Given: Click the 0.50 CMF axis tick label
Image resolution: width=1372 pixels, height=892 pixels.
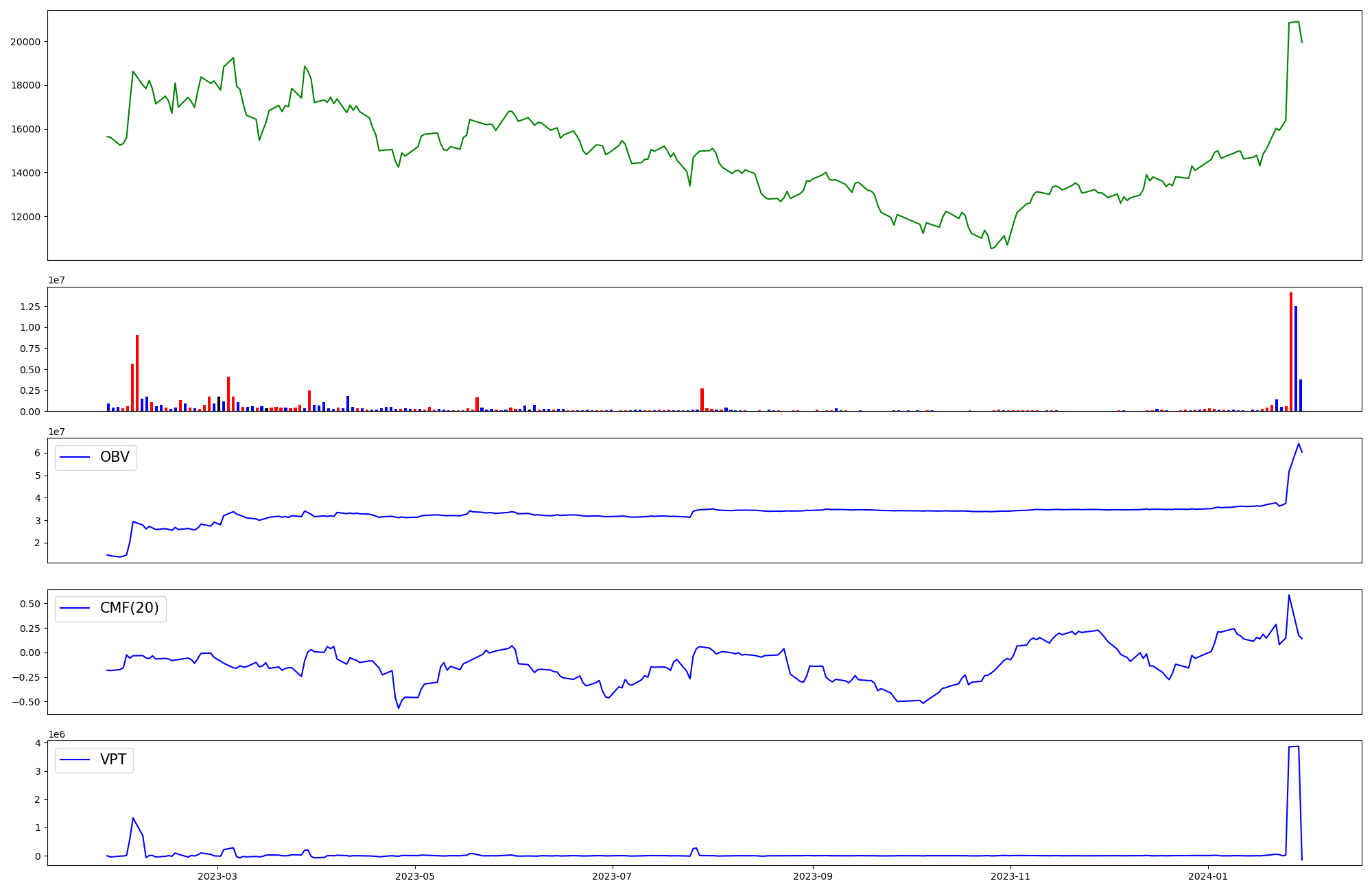Looking at the screenshot, I should coord(30,604).
